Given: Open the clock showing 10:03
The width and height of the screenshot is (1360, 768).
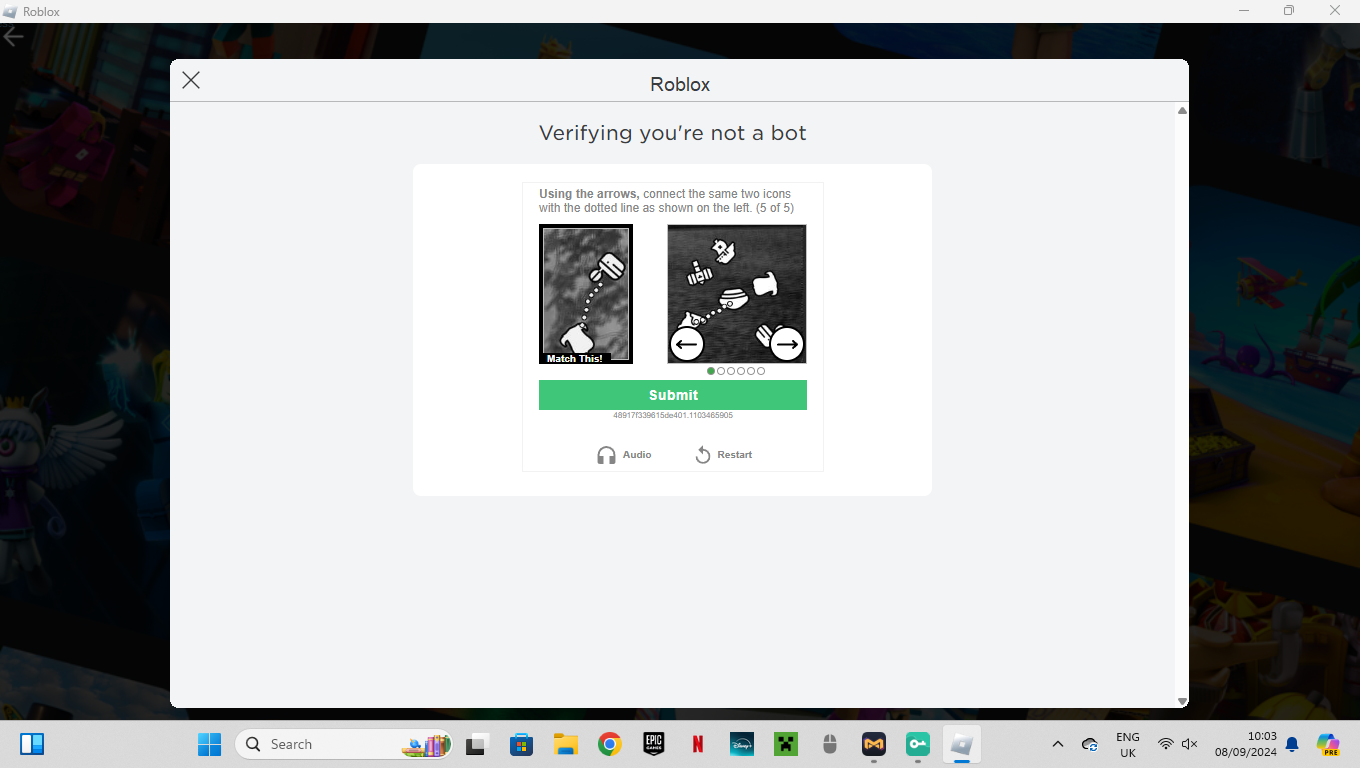Looking at the screenshot, I should (x=1246, y=745).
